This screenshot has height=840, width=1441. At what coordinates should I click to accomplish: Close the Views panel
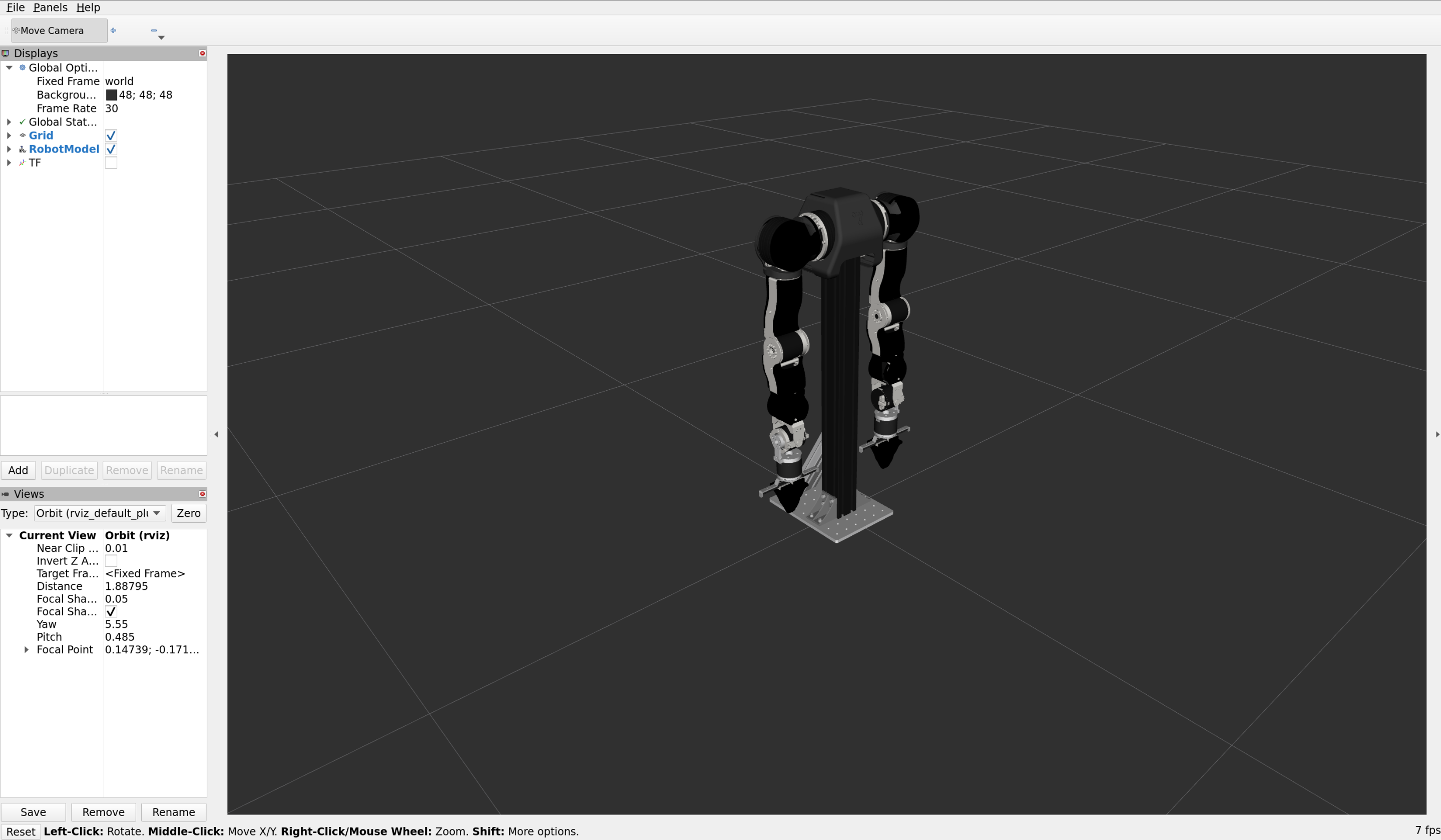tap(202, 494)
